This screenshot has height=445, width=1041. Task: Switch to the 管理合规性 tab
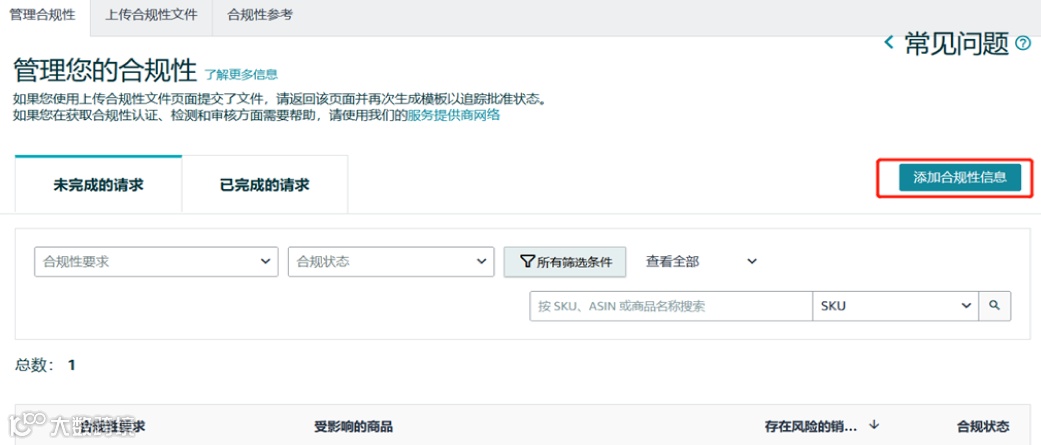coord(42,15)
